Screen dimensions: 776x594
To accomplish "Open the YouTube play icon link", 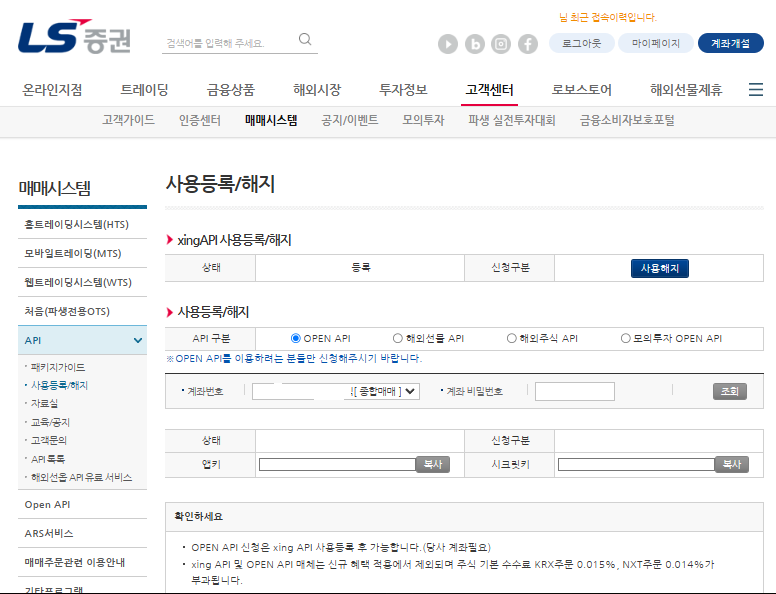I will 448,44.
